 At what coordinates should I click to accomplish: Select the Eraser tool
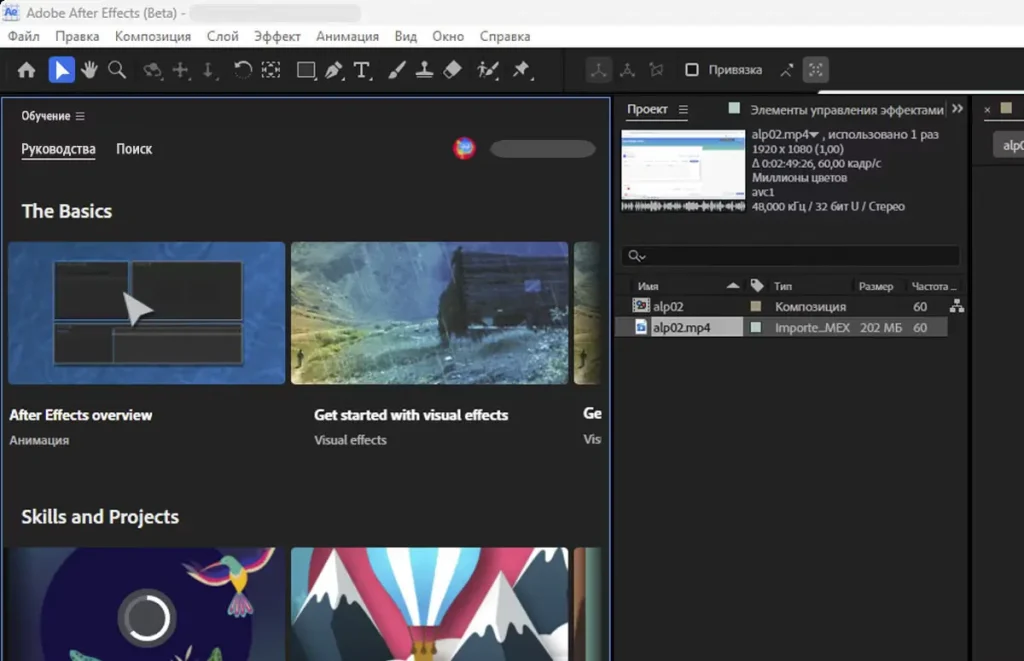click(452, 70)
